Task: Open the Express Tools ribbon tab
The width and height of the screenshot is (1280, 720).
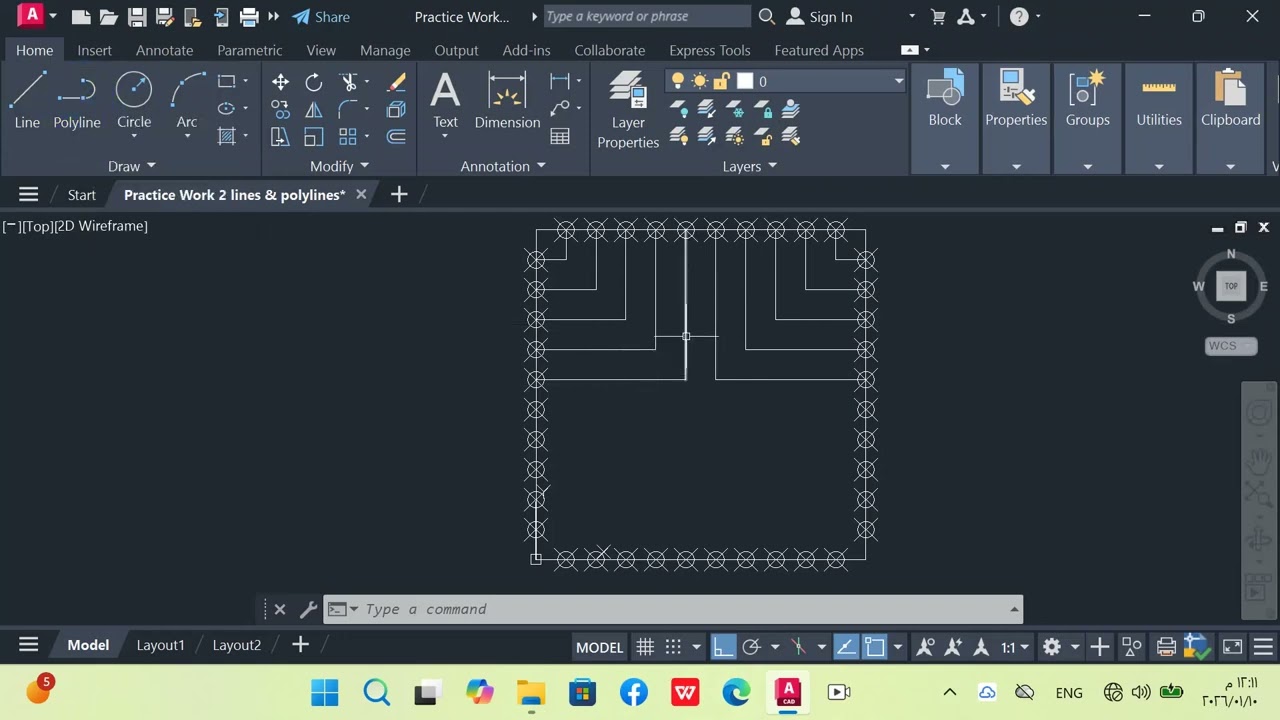Action: click(x=710, y=50)
